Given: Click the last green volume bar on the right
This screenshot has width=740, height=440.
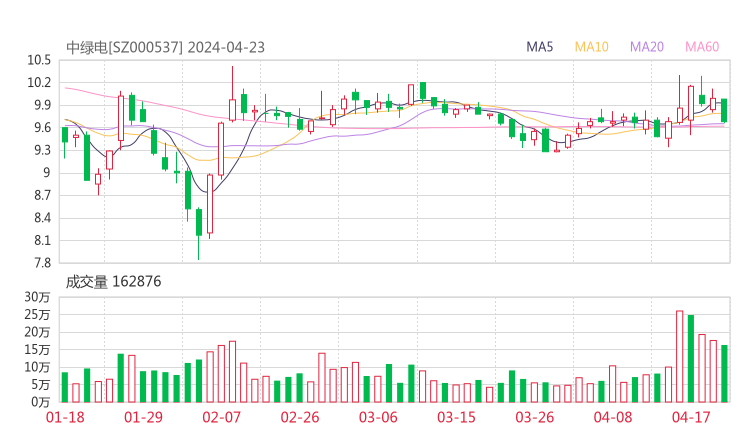Looking at the screenshot, I should (x=724, y=374).
